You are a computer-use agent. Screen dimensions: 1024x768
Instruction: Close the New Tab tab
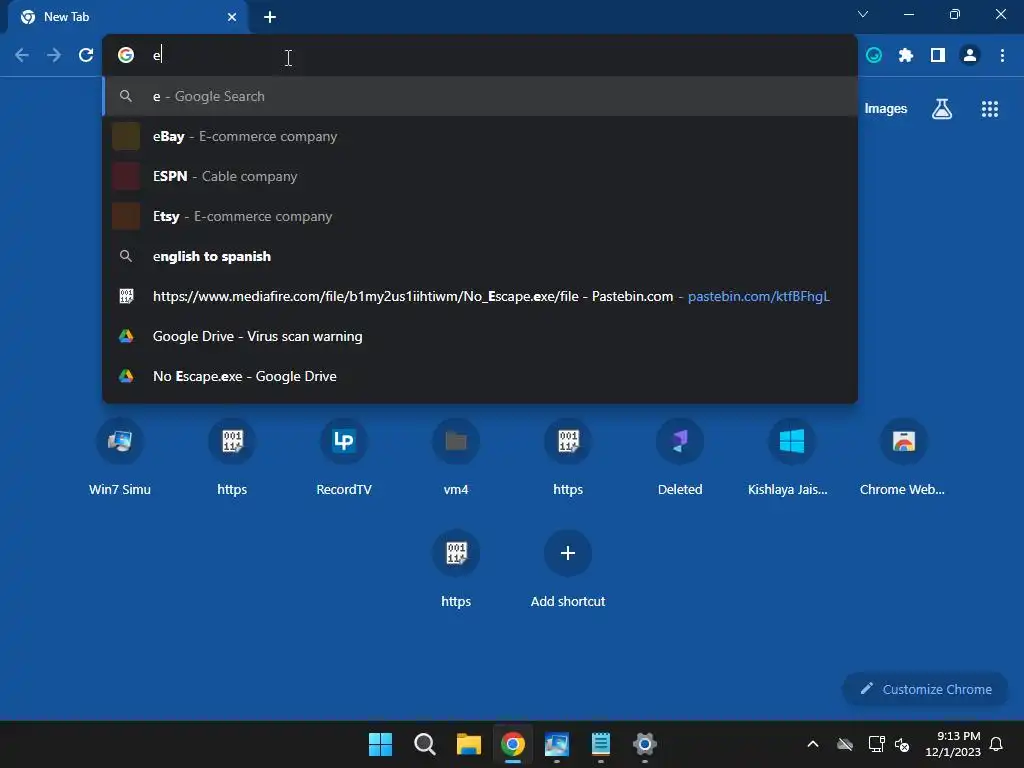pyautogui.click(x=232, y=17)
